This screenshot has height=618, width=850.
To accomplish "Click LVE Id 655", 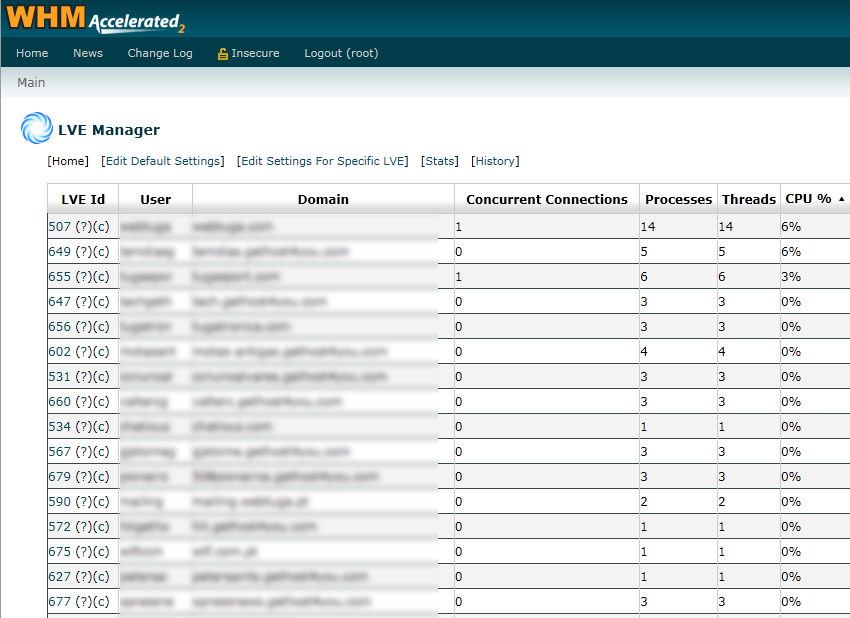I will pyautogui.click(x=60, y=276).
